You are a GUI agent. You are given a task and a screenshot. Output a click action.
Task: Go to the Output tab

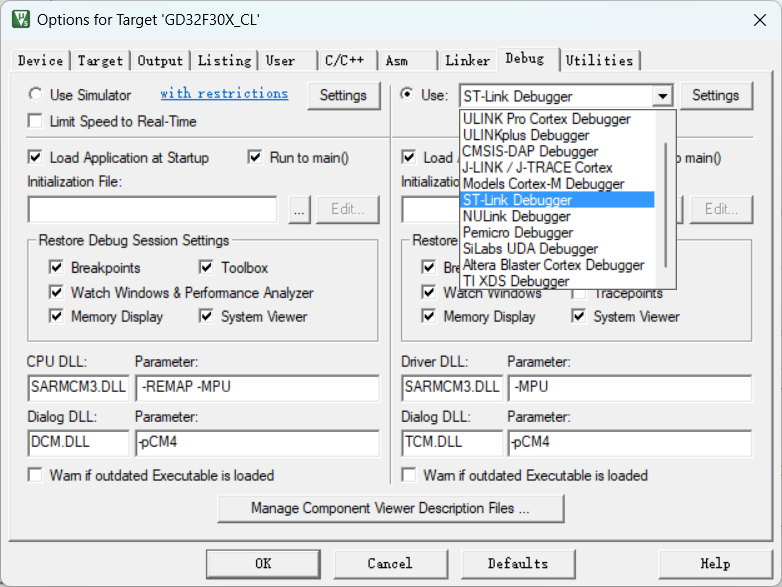[x=160, y=61]
